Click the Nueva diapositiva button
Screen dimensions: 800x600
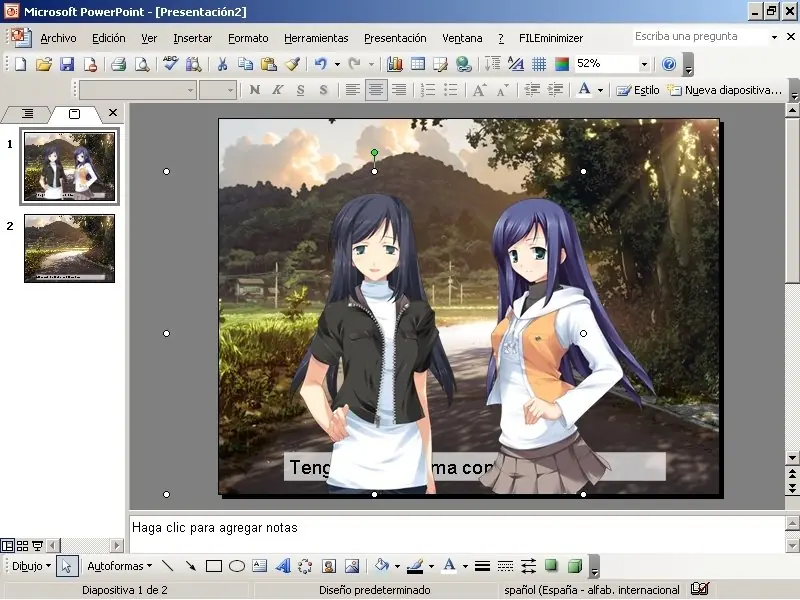coord(724,90)
